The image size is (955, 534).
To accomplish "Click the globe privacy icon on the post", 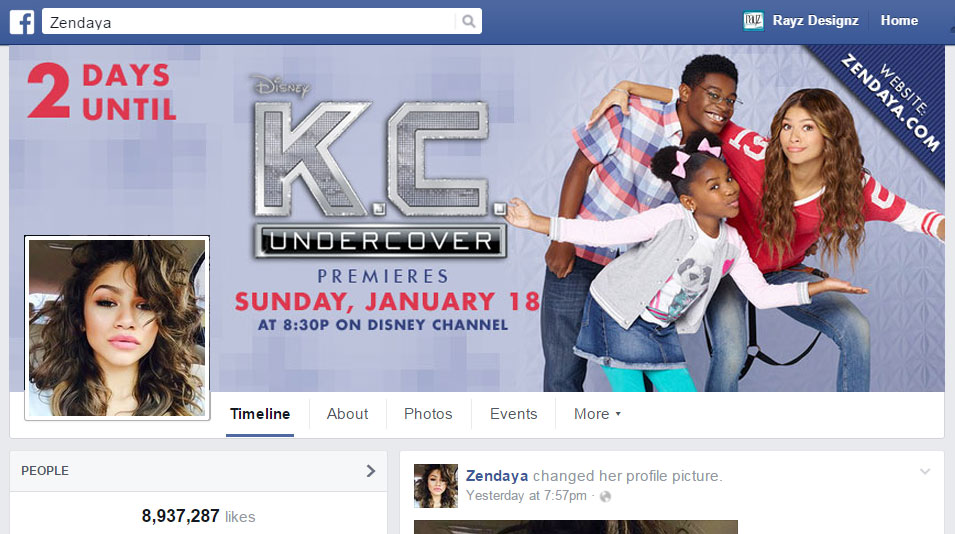I will coord(605,496).
